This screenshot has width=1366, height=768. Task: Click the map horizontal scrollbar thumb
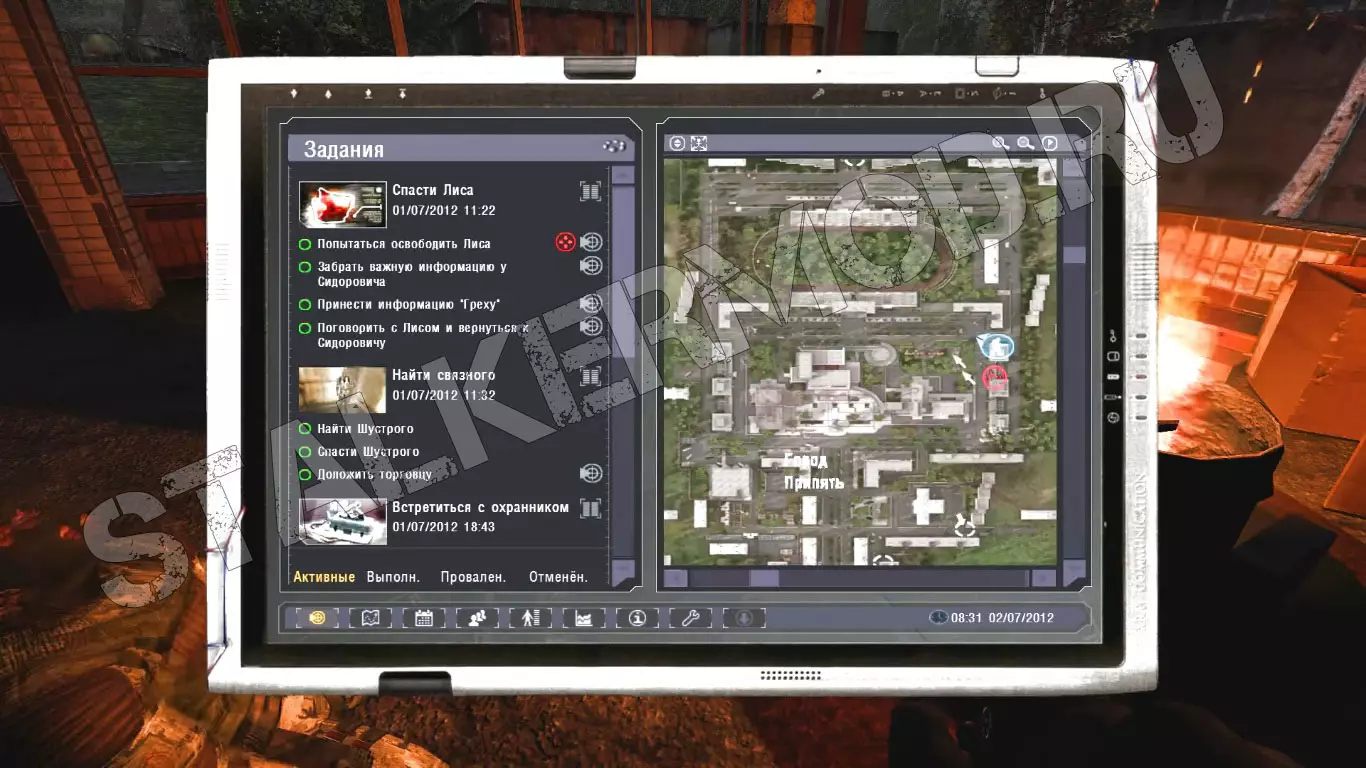coord(764,578)
